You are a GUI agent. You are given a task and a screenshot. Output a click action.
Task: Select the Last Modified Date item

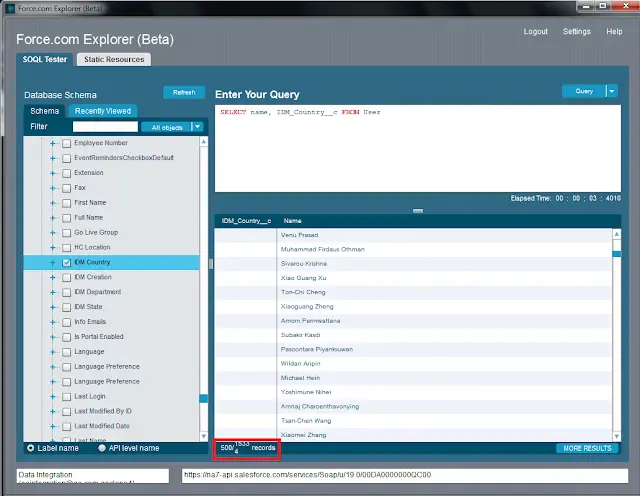(x=102, y=426)
